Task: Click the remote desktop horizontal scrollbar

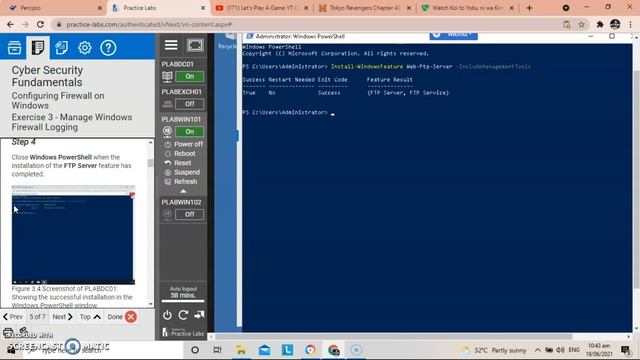Action: tap(394, 337)
